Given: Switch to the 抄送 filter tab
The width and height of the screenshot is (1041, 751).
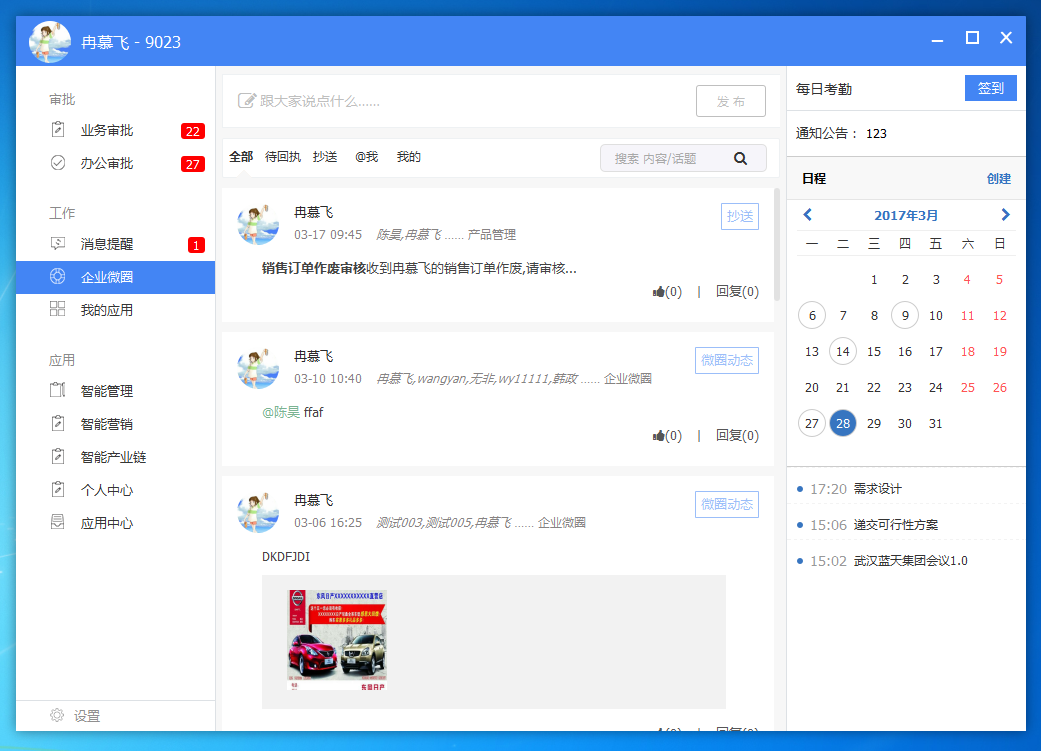Looking at the screenshot, I should 325,157.
